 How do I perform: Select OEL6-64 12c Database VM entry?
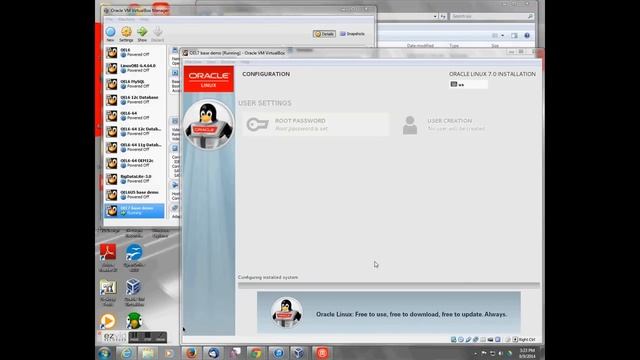(x=134, y=131)
